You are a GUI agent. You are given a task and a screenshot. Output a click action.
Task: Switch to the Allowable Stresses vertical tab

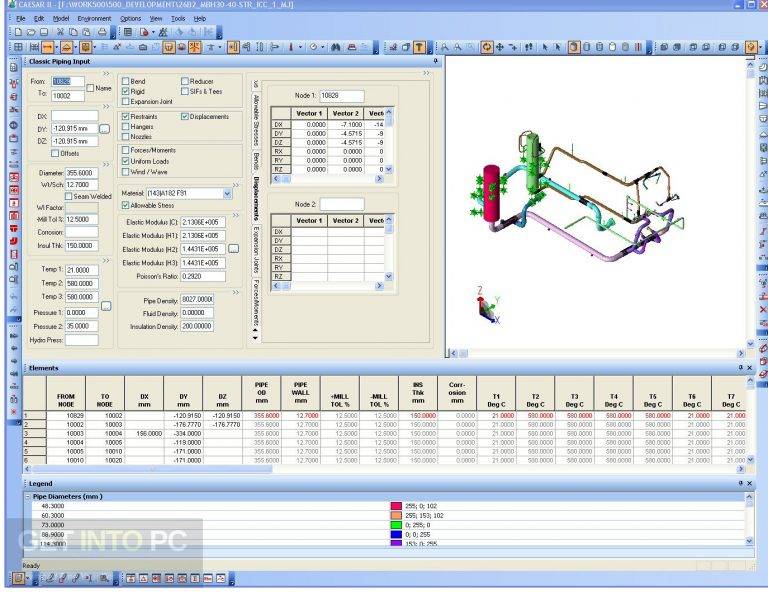pos(256,120)
